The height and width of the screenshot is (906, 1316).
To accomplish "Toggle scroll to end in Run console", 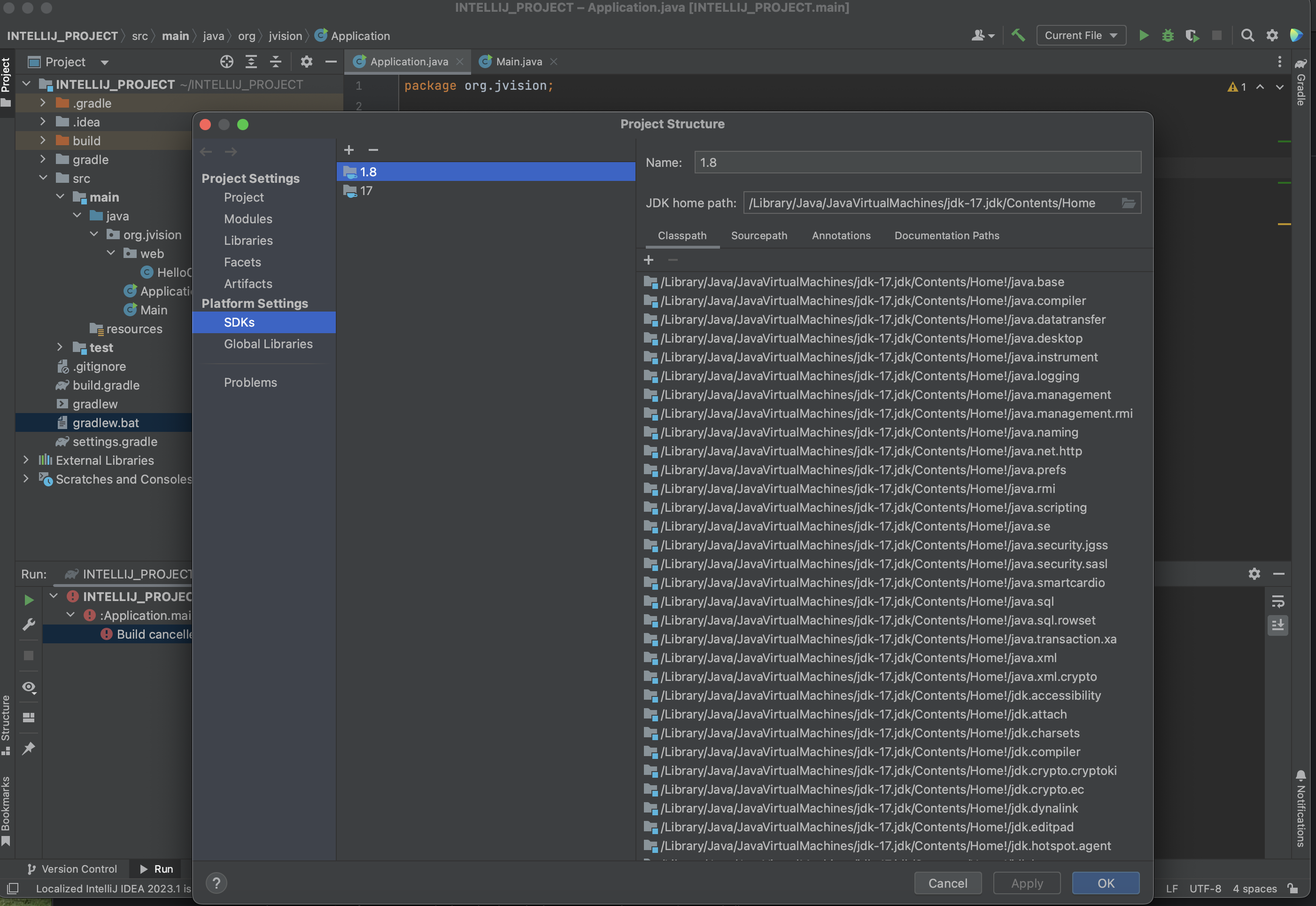I will (x=1277, y=625).
